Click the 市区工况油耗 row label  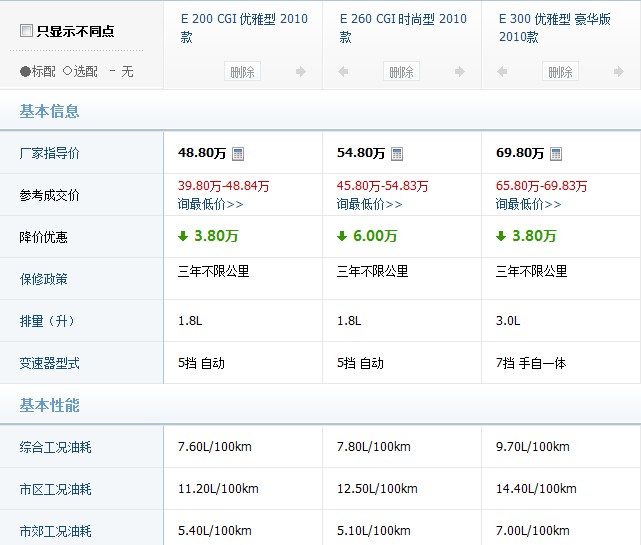point(55,489)
